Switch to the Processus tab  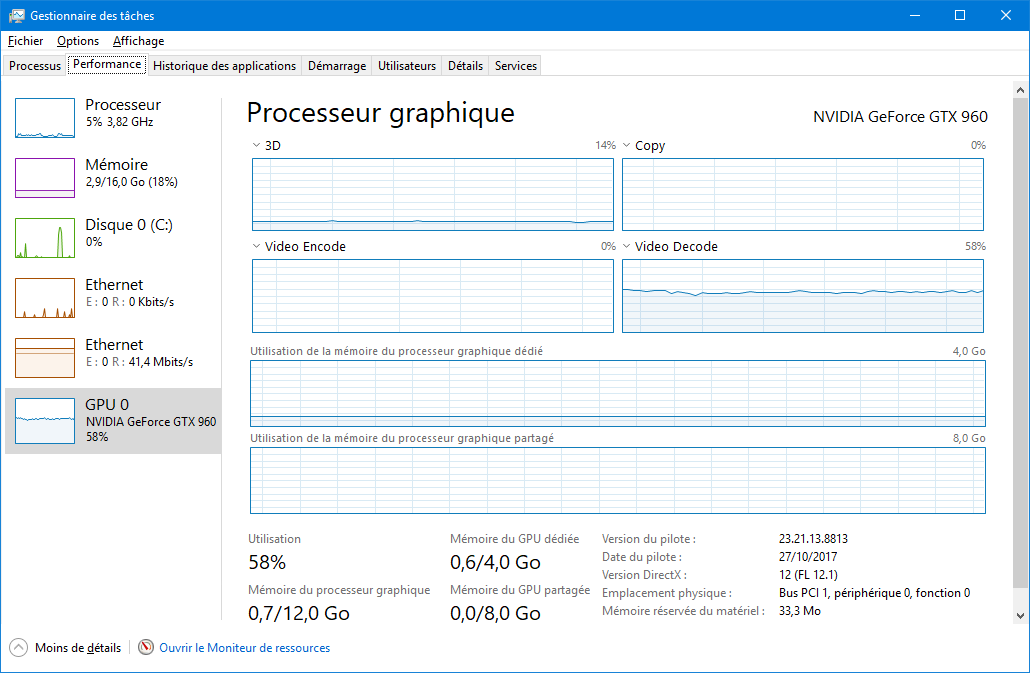(x=35, y=66)
